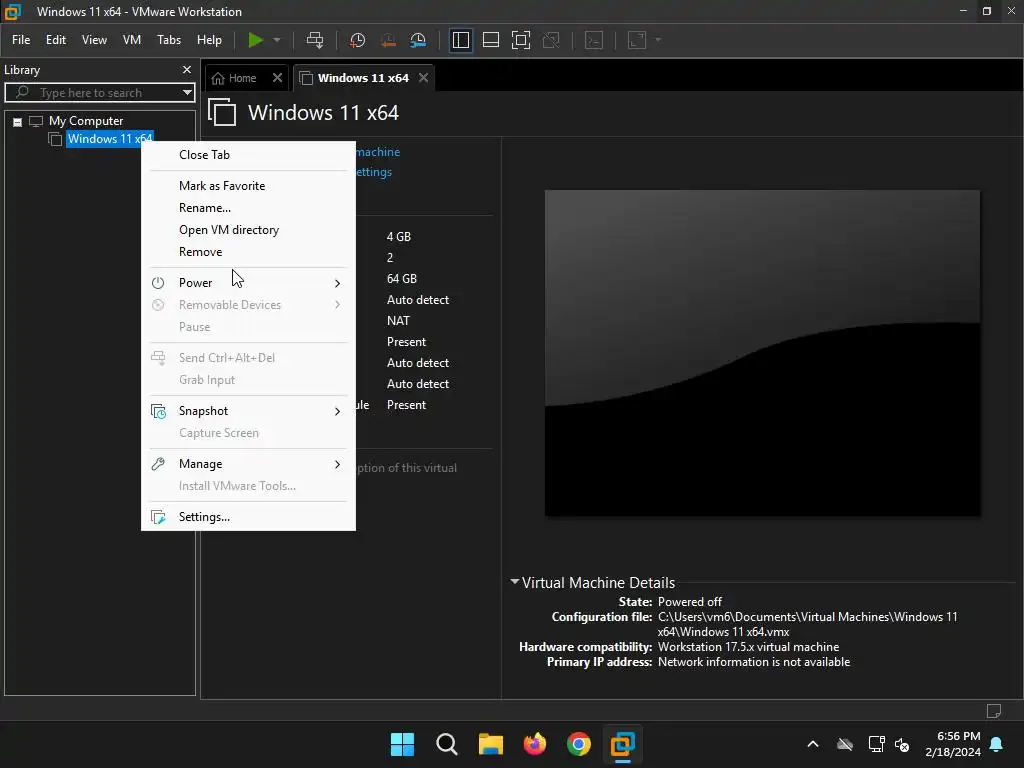The image size is (1024, 768).
Task: Open the Help menu
Action: (x=209, y=40)
